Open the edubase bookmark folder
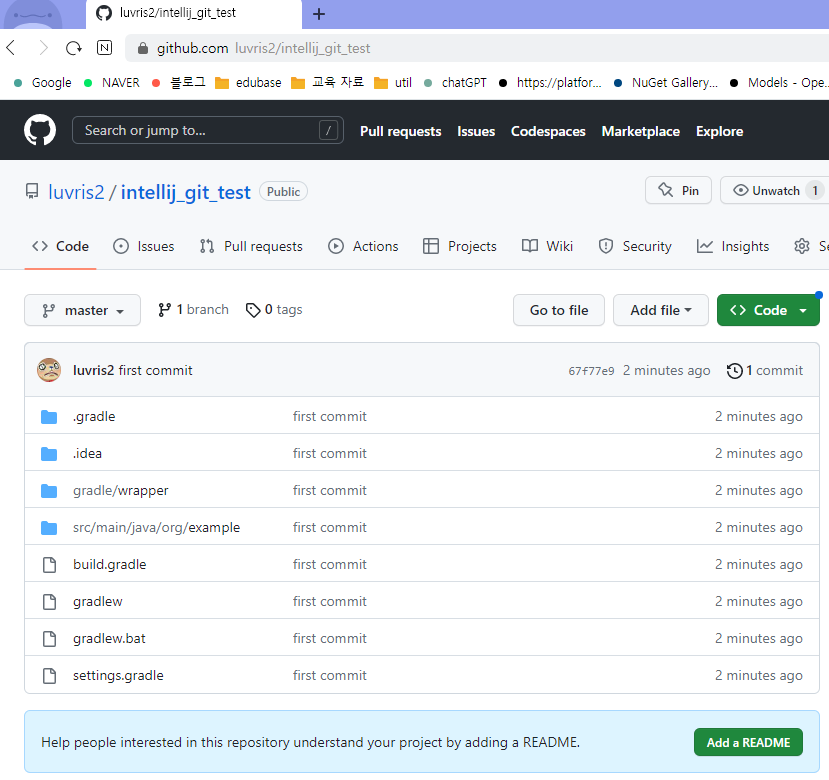829x780 pixels. point(248,83)
